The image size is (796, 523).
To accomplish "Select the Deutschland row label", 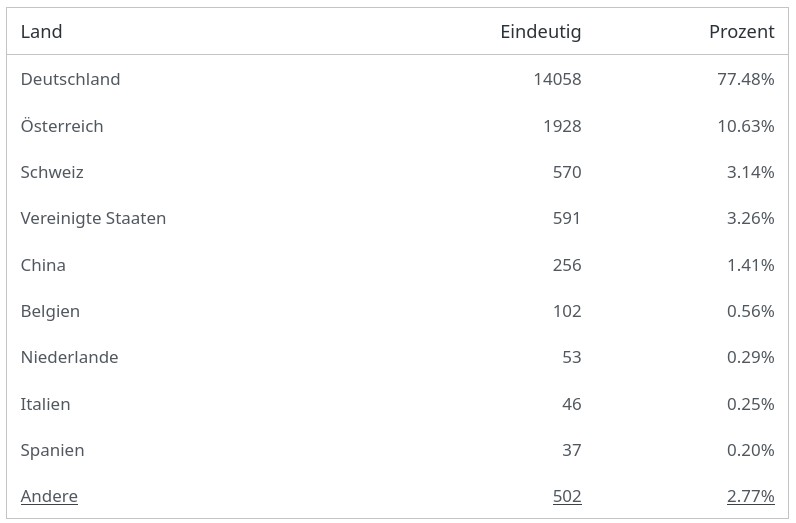I will [71, 79].
